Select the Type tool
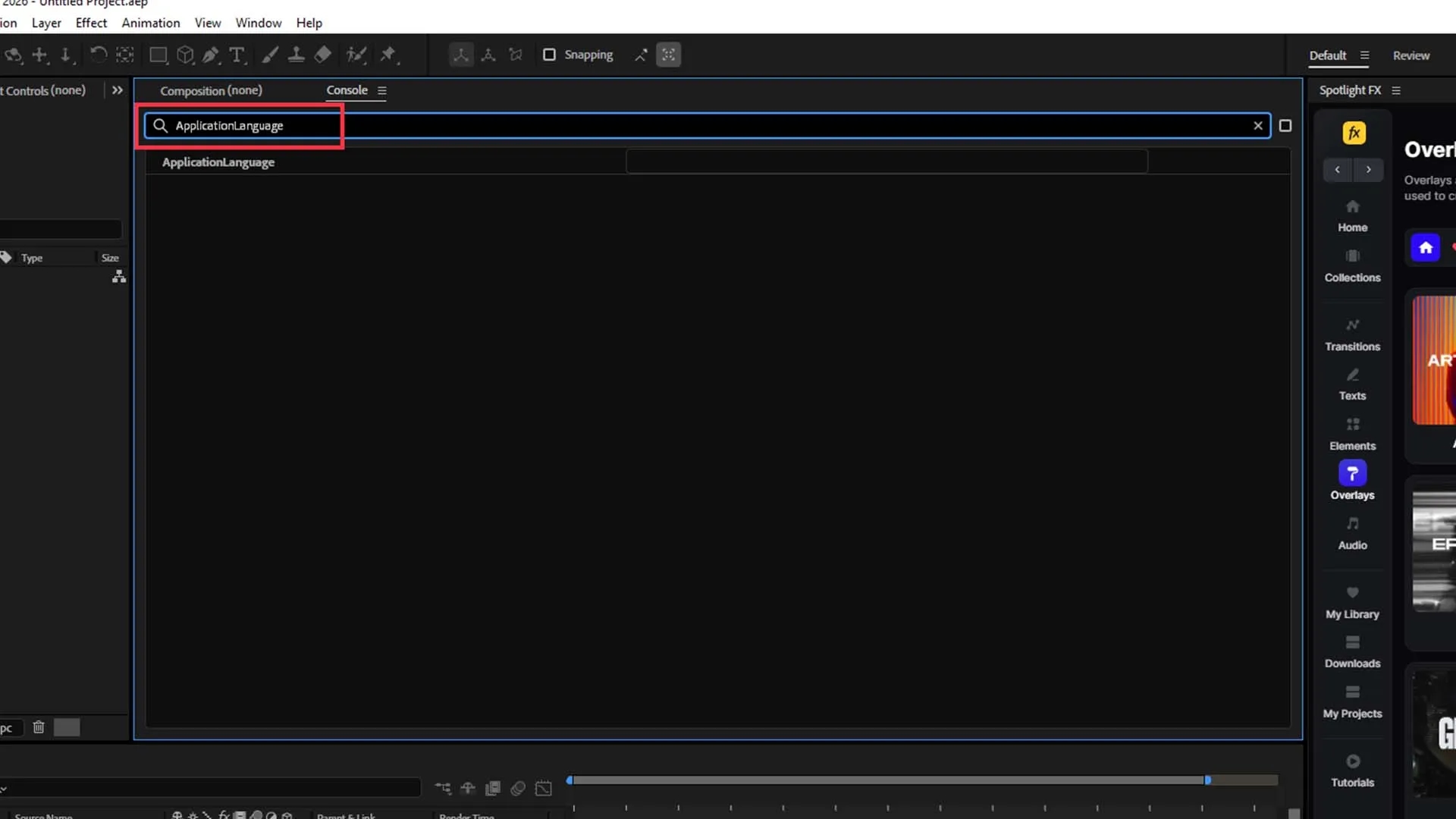The image size is (1456, 819). (x=237, y=55)
